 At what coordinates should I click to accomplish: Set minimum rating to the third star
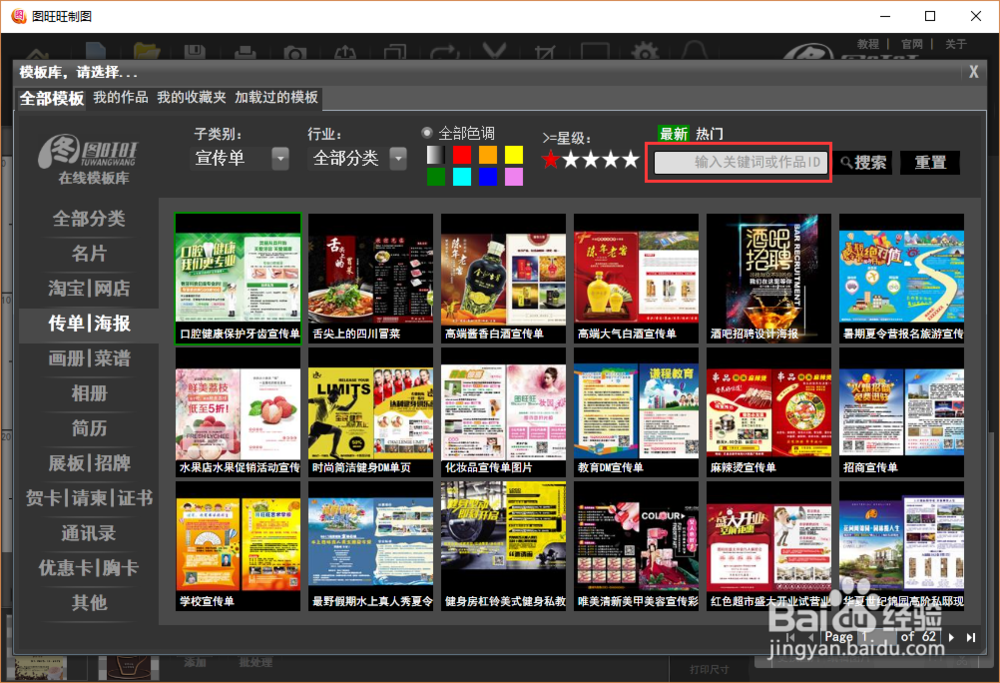pos(591,159)
